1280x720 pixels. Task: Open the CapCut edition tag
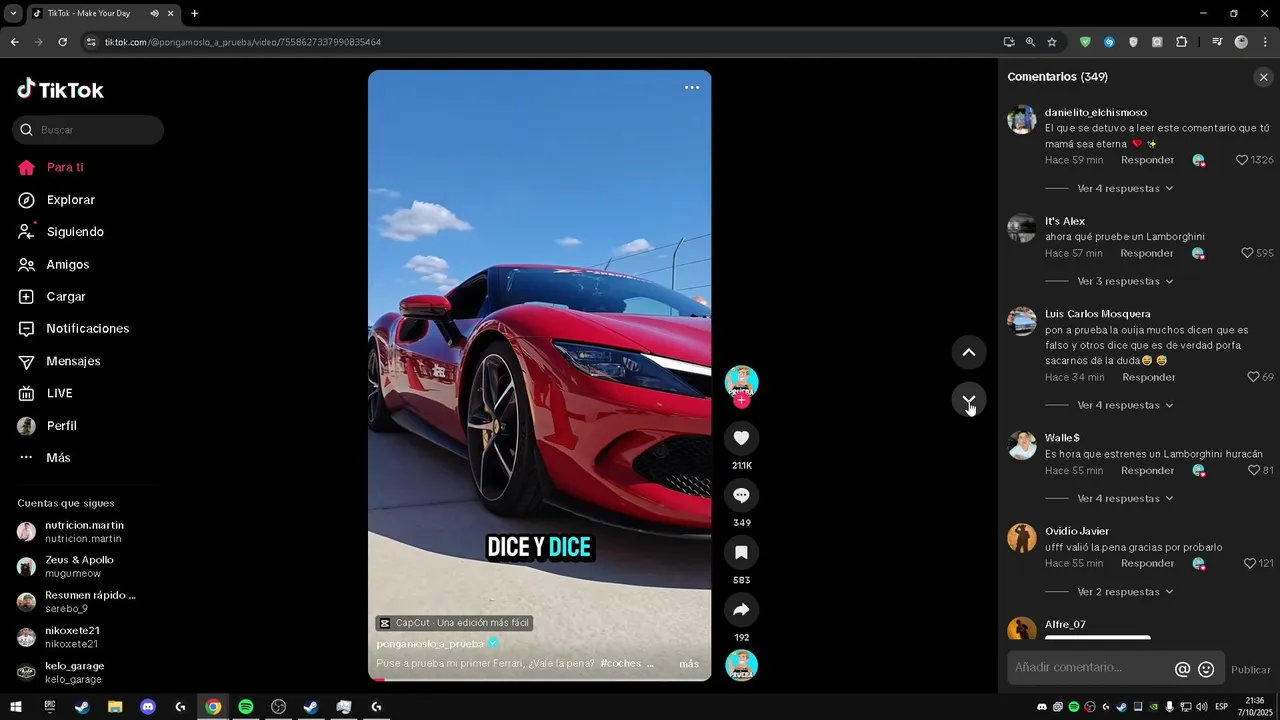[454, 623]
